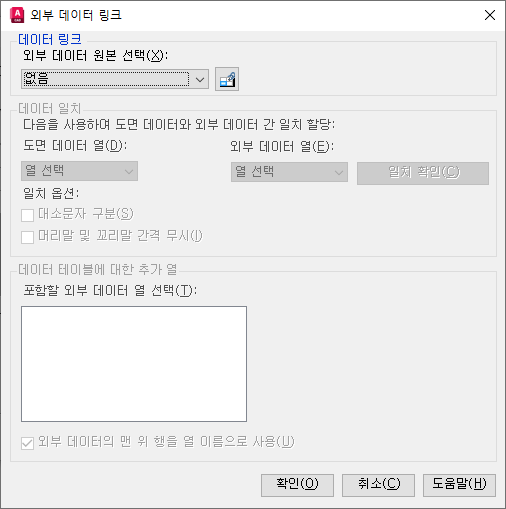Viewport: 506px width, 509px height.
Task: Uncheck 외부 데이터의 맨 위 행 checkbox
Action: click(27, 443)
